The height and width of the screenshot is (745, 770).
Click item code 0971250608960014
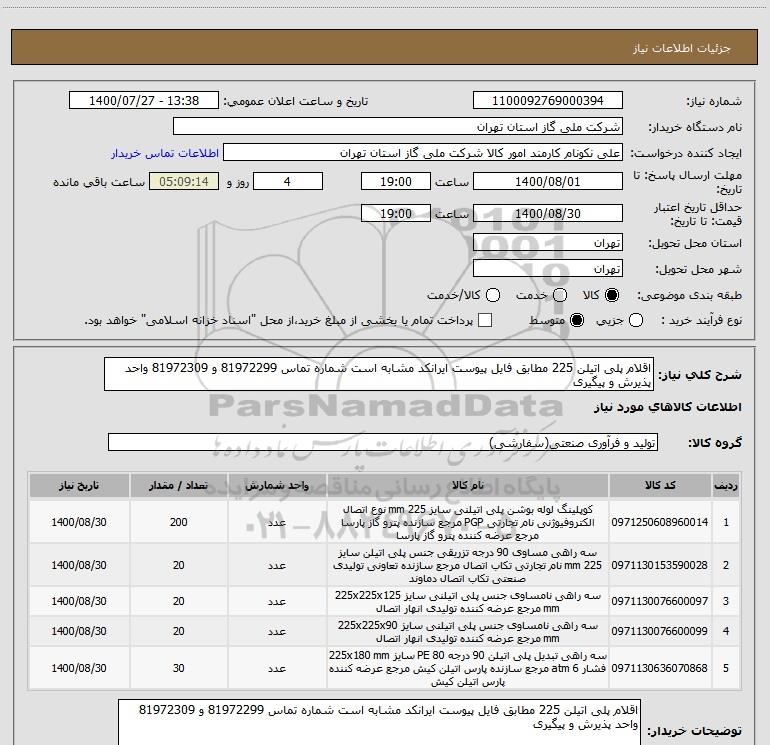(660, 522)
